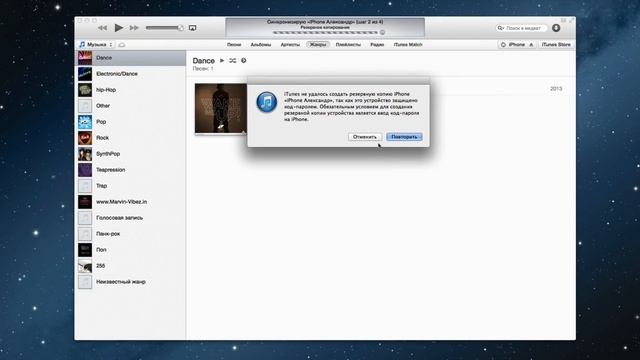The image size is (640, 360).
Task: Click the Pop genre artwork icon
Action: pyautogui.click(x=85, y=122)
